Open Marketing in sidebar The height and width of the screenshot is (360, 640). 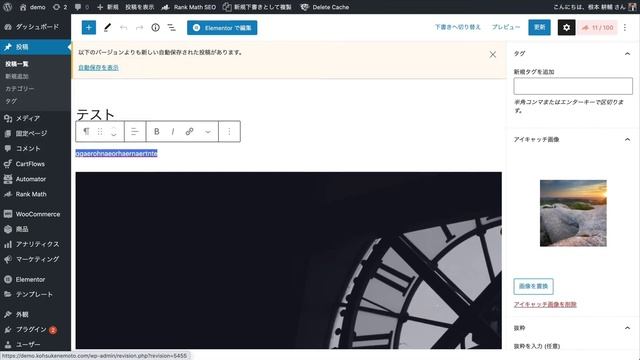click(x=36, y=259)
